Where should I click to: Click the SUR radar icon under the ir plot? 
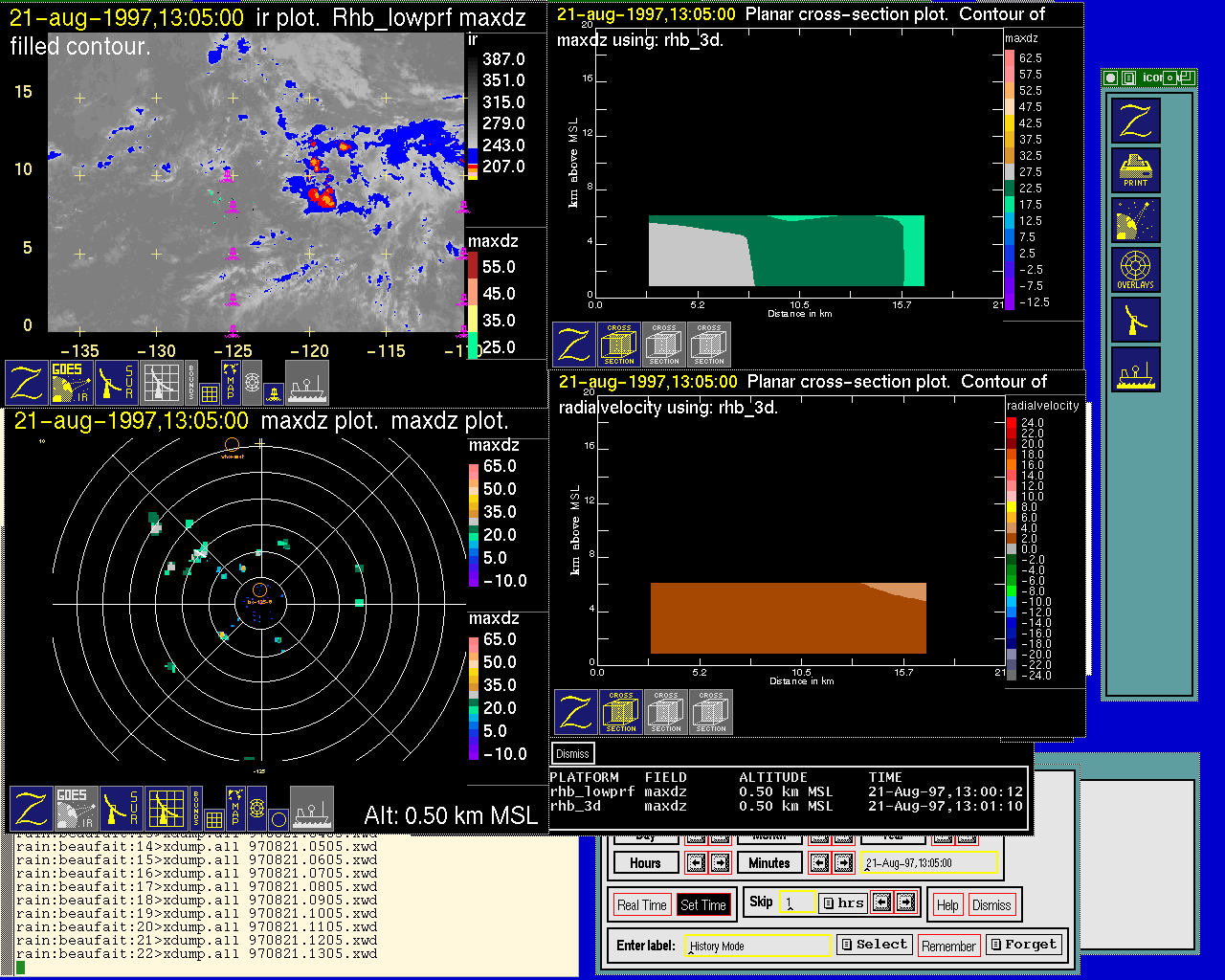point(117,383)
